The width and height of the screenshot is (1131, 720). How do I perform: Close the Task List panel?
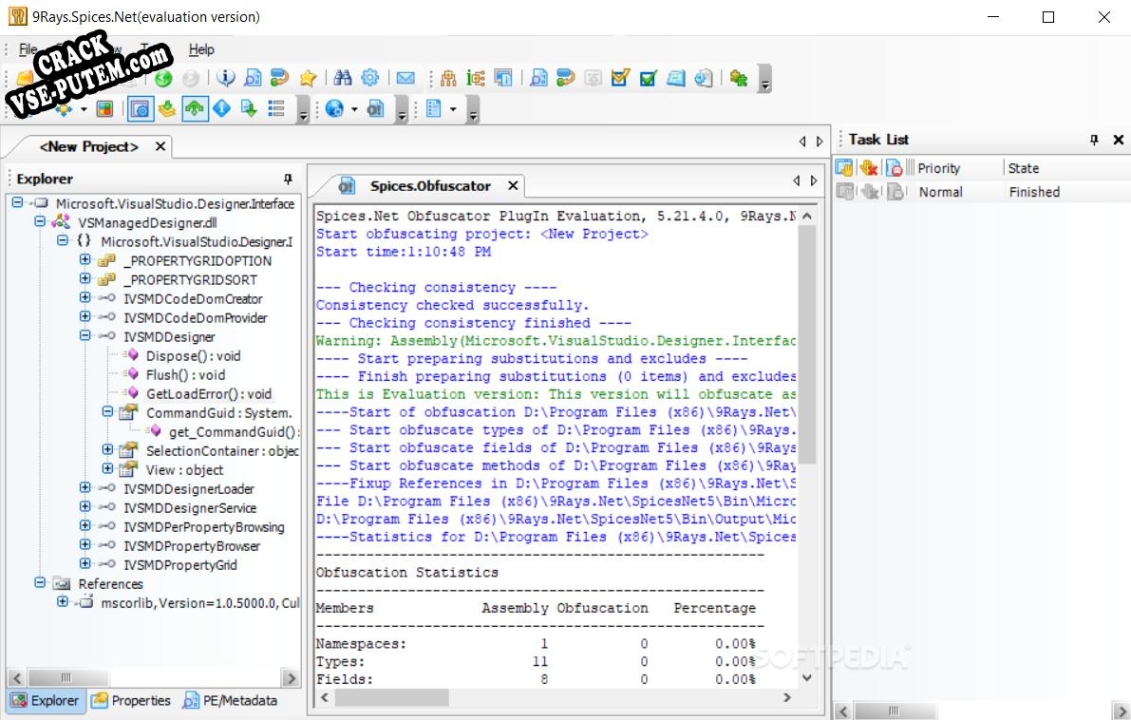[1118, 139]
